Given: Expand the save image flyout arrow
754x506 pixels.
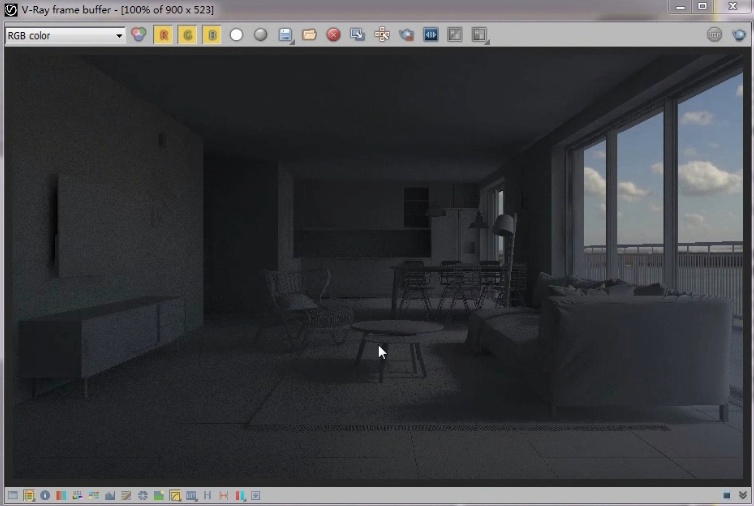Looking at the screenshot, I should click(x=292, y=42).
